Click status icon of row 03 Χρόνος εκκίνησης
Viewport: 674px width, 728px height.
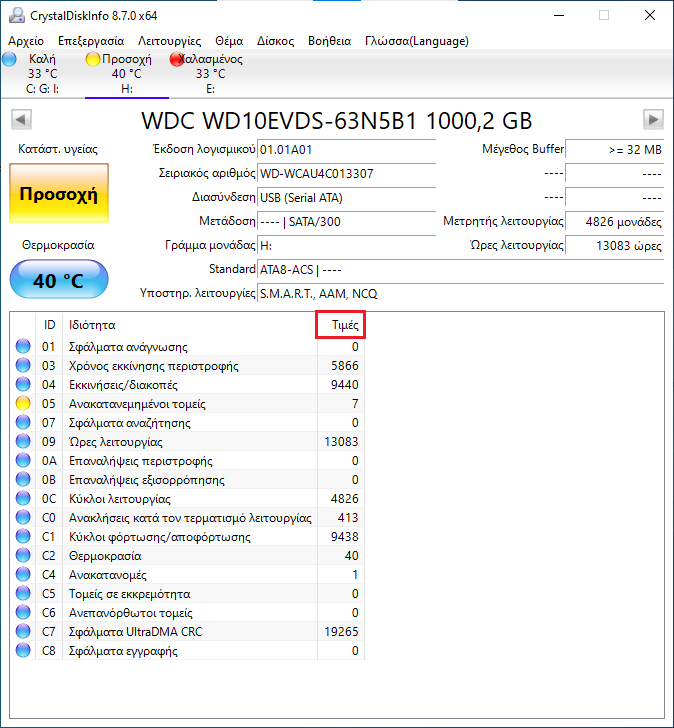(23, 365)
